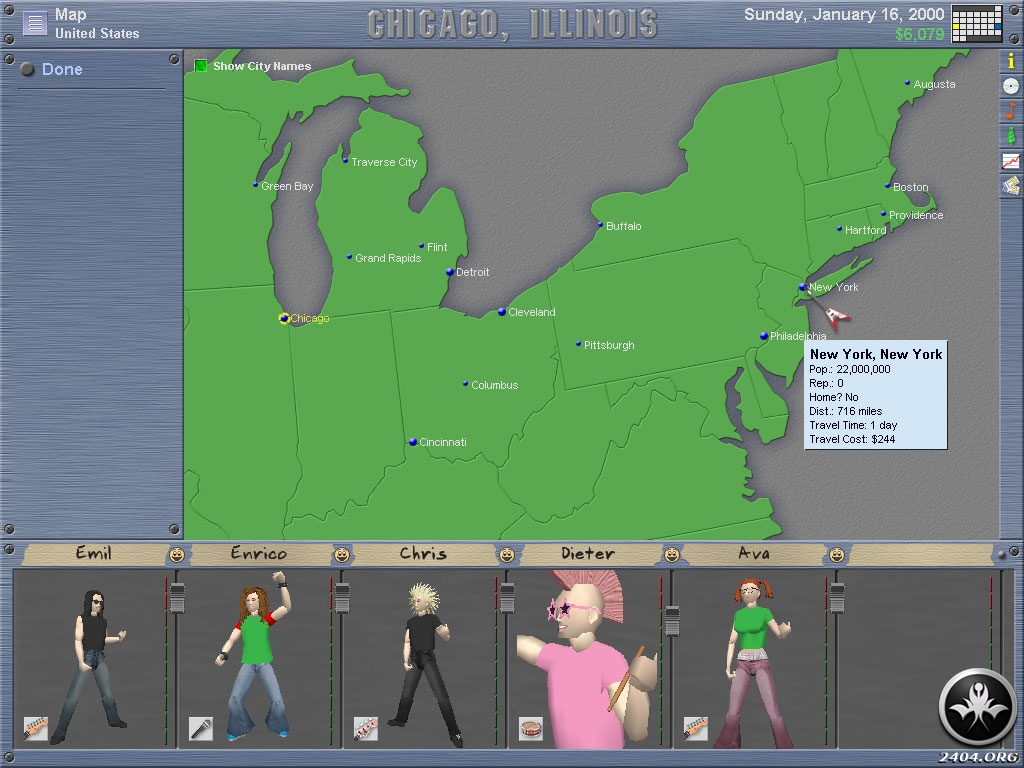
Task: Select the Ava band member tab
Action: [x=753, y=554]
